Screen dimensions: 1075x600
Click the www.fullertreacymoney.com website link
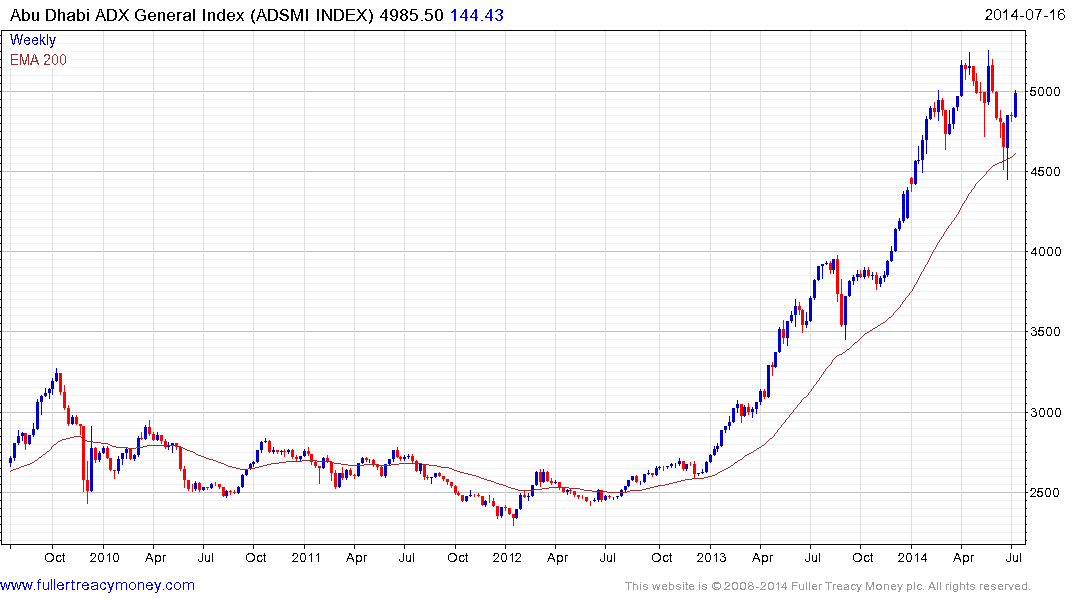[x=97, y=585]
